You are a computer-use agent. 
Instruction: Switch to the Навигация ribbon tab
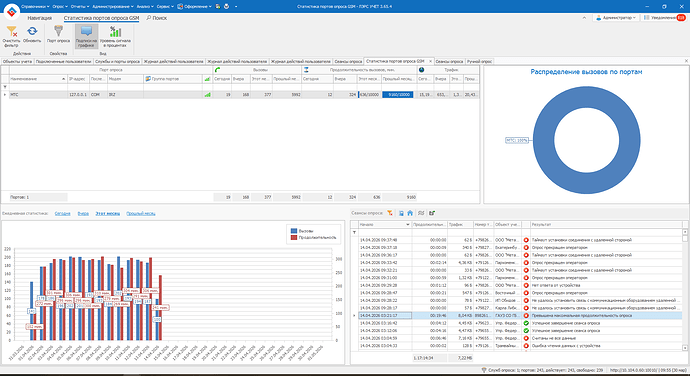(x=40, y=18)
